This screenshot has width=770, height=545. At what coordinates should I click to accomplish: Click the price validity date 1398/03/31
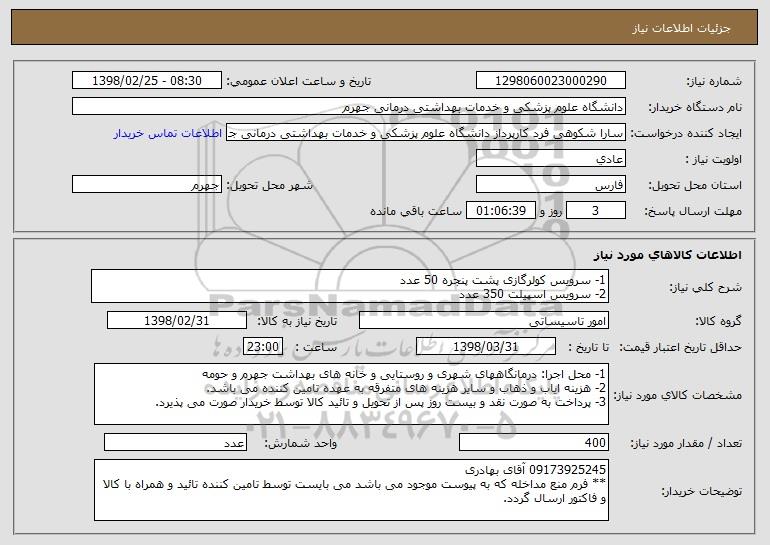tap(486, 347)
